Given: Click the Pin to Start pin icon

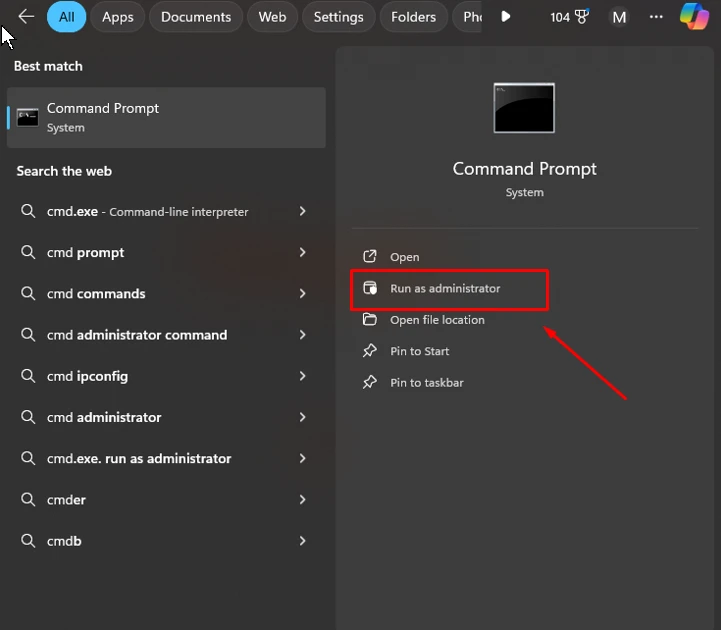Looking at the screenshot, I should coord(370,350).
